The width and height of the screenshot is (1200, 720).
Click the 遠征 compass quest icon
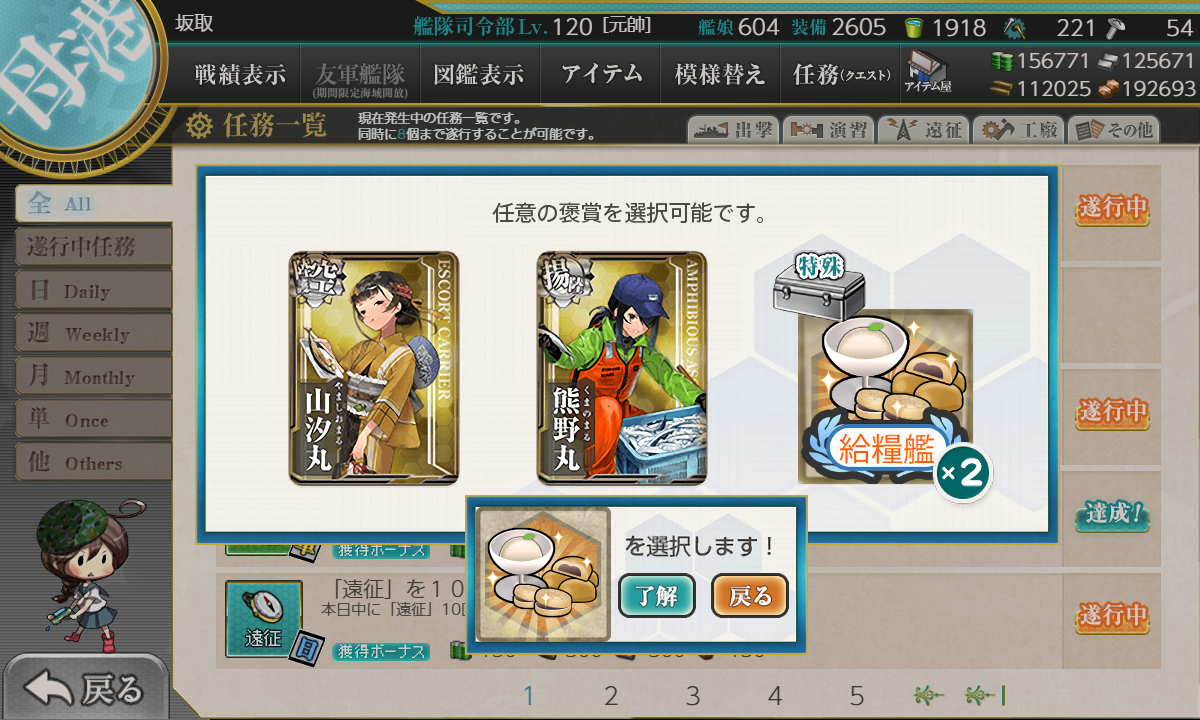coord(264,620)
